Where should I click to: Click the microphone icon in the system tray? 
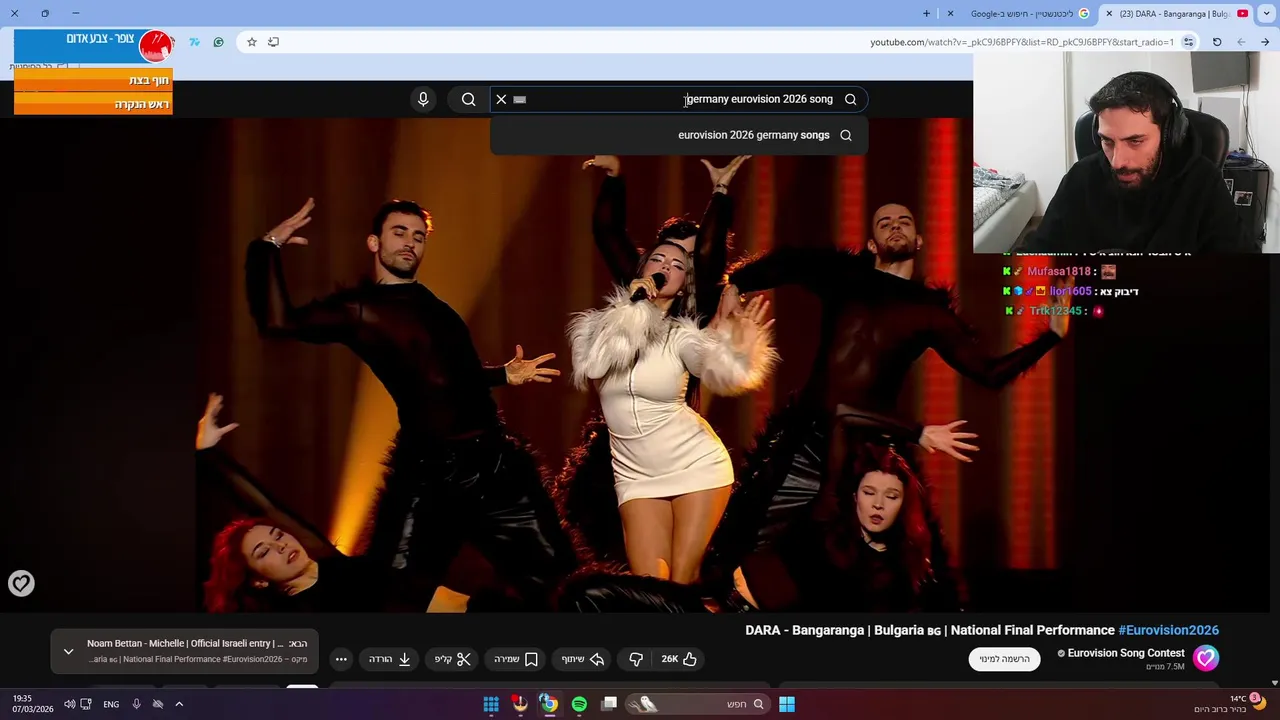[x=137, y=704]
